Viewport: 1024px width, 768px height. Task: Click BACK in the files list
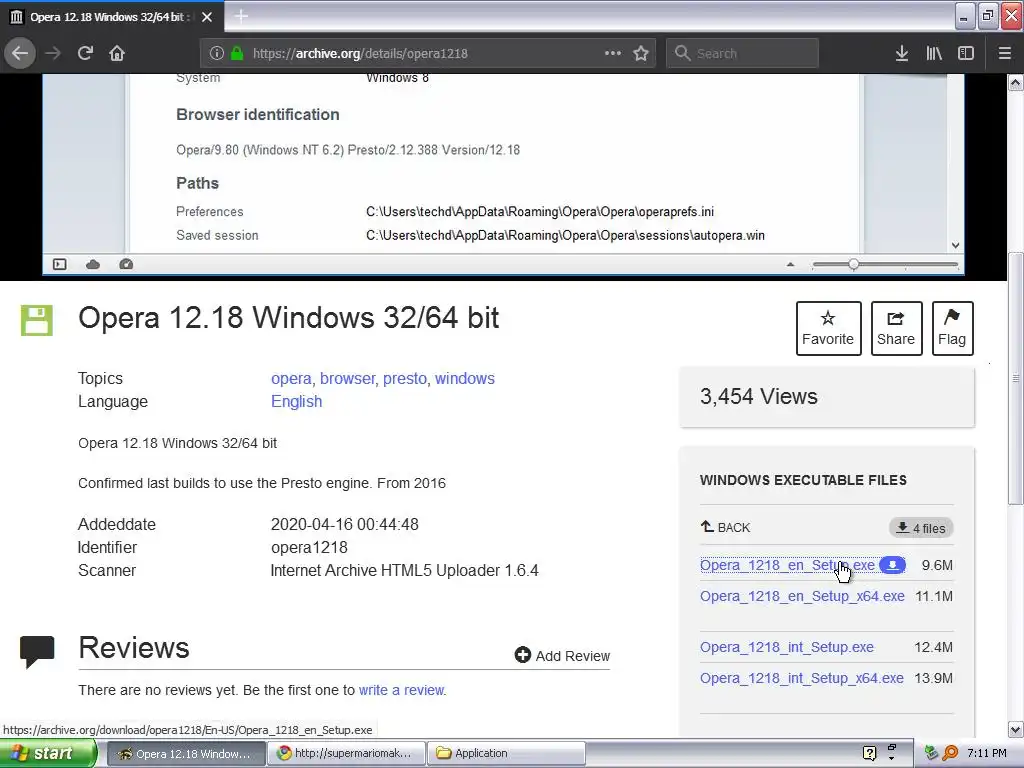[x=726, y=528]
